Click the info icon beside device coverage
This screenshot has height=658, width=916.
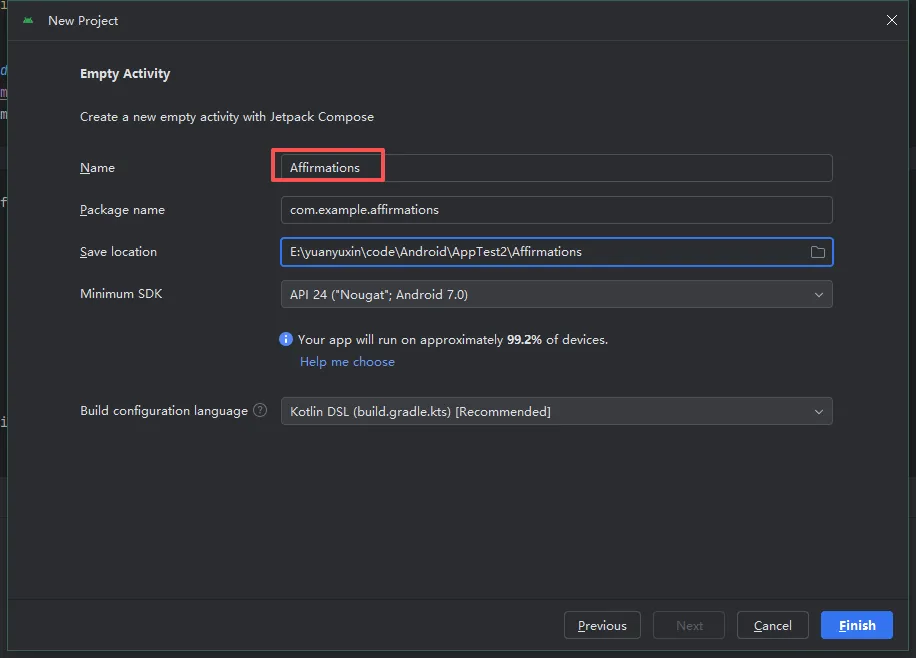pyautogui.click(x=286, y=339)
